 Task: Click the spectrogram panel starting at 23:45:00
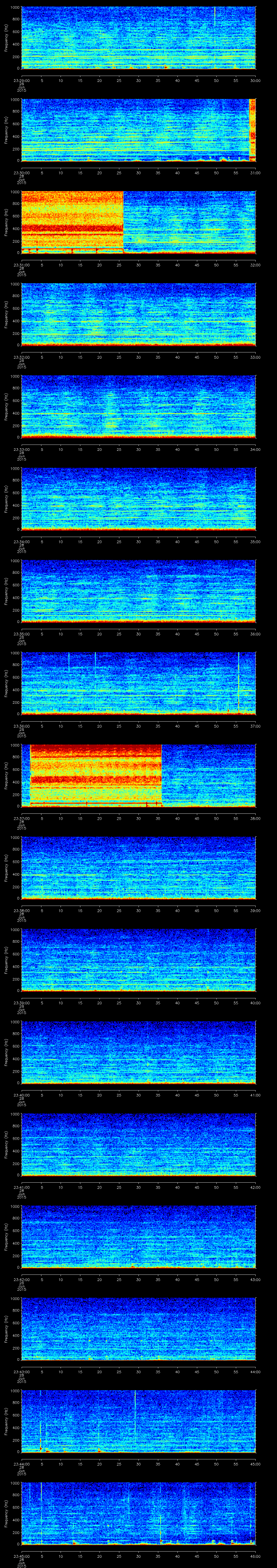pyautogui.click(x=139, y=1513)
